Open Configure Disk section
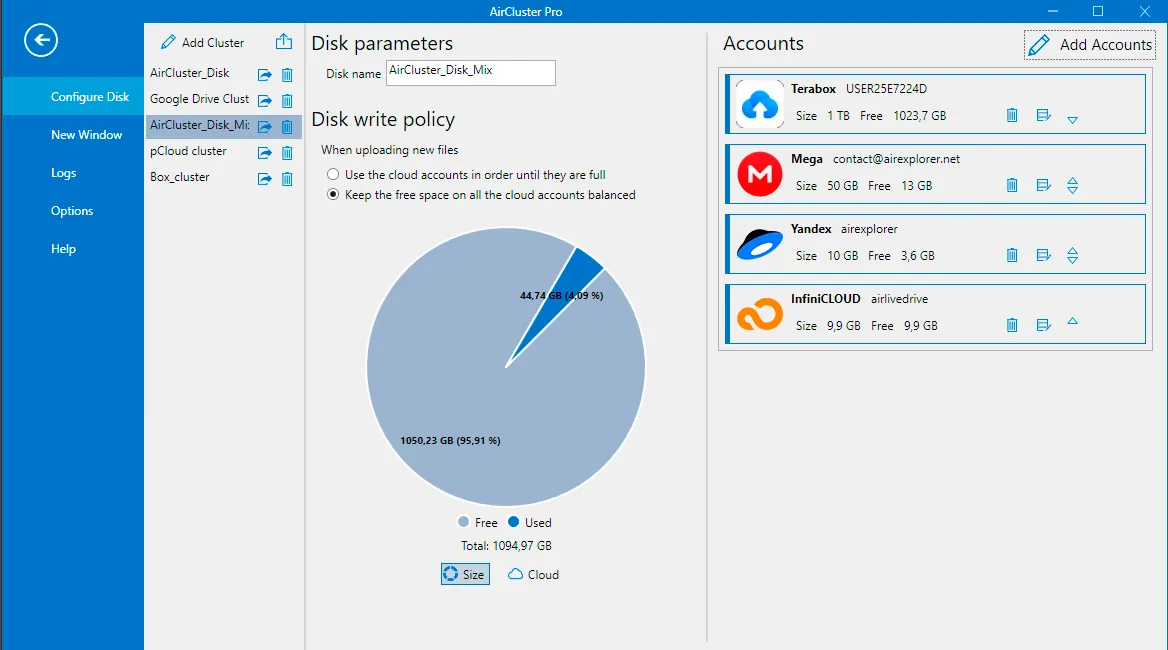 point(73,97)
